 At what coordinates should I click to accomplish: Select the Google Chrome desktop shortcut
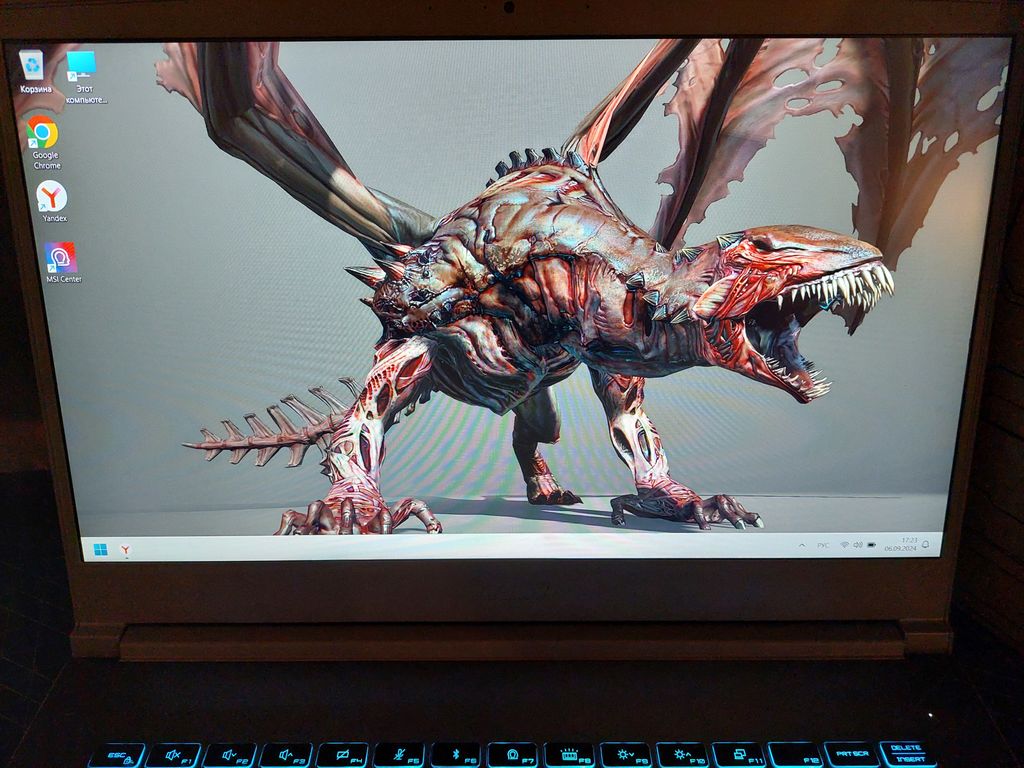coord(44,143)
